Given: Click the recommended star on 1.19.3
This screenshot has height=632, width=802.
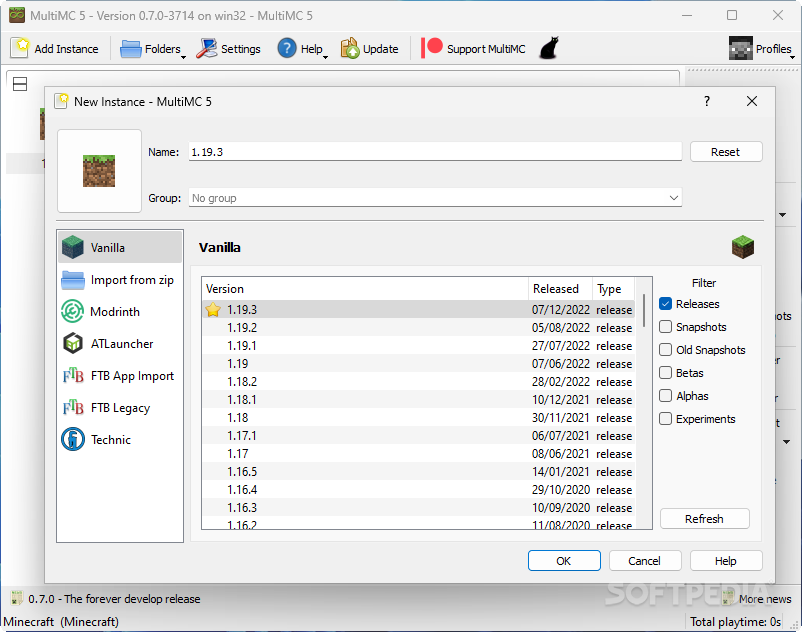Looking at the screenshot, I should [213, 310].
